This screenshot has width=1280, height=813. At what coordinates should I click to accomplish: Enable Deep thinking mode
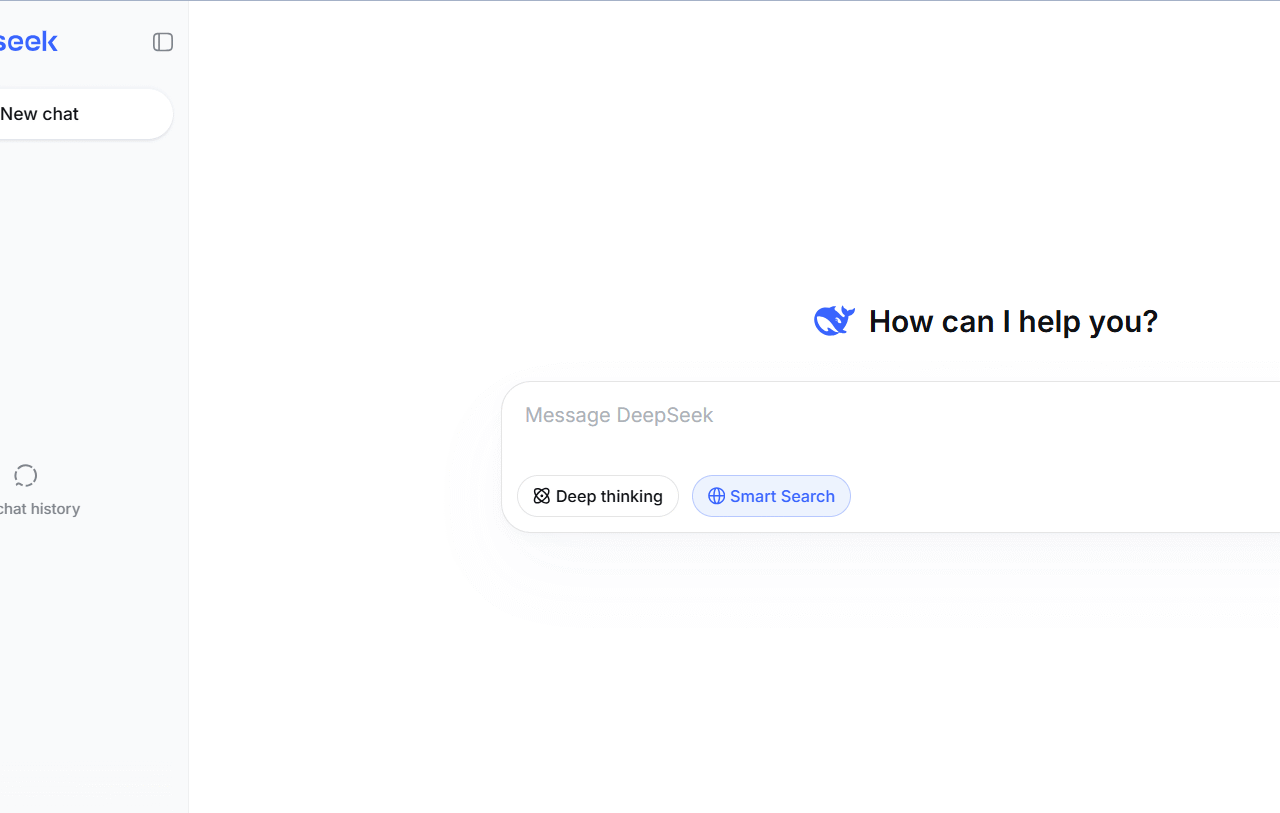pyautogui.click(x=598, y=496)
